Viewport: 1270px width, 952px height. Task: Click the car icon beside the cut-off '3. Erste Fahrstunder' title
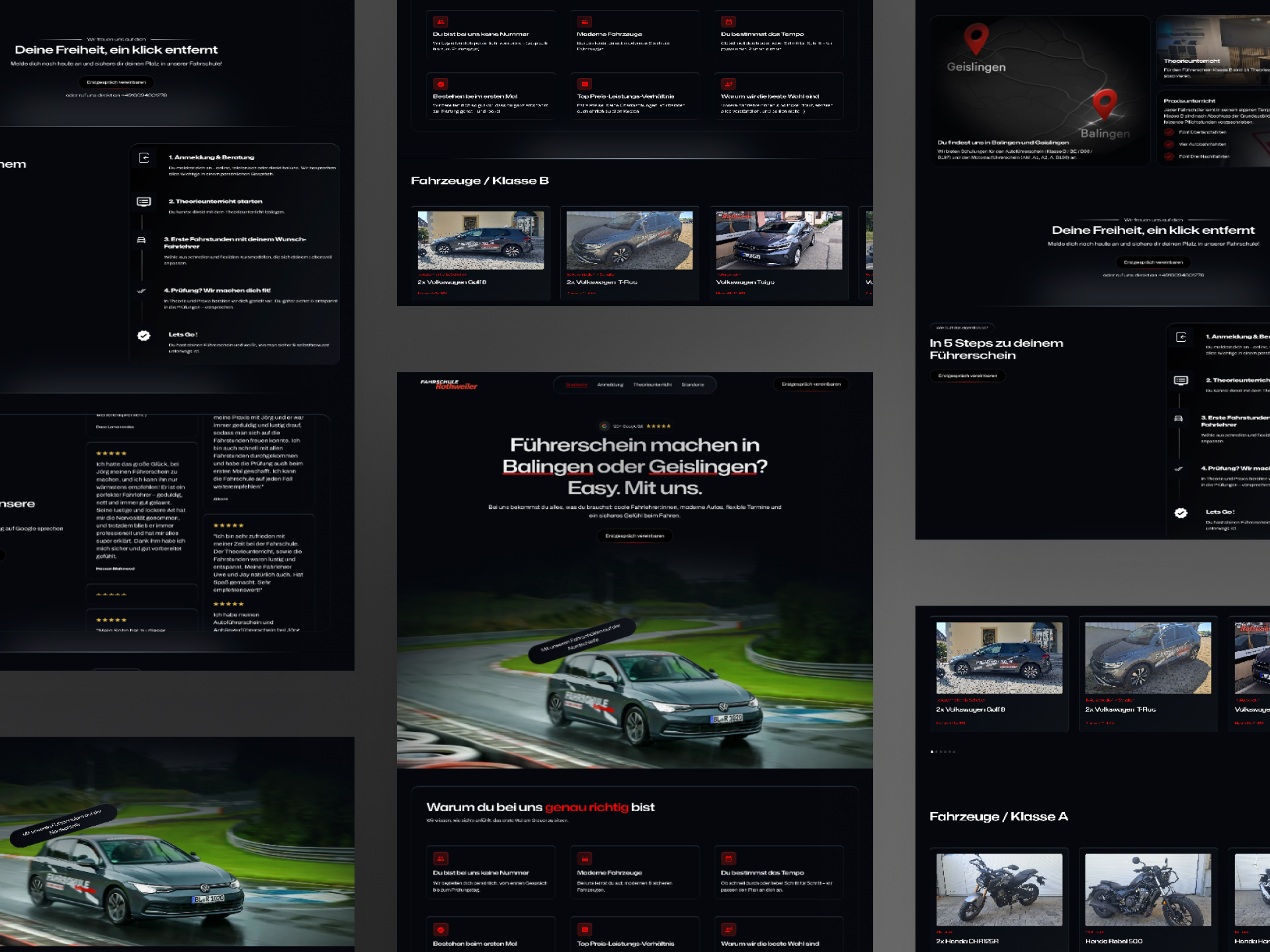[x=1178, y=418]
